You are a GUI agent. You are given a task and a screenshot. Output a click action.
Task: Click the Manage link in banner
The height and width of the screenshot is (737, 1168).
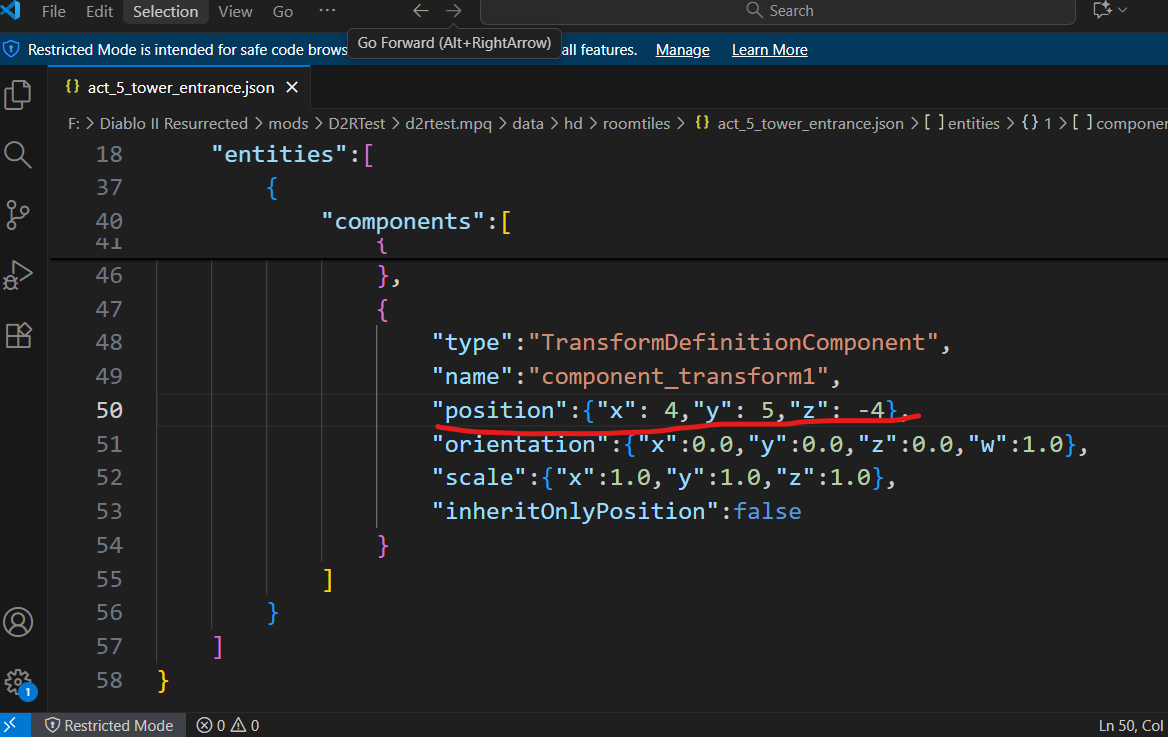point(682,49)
